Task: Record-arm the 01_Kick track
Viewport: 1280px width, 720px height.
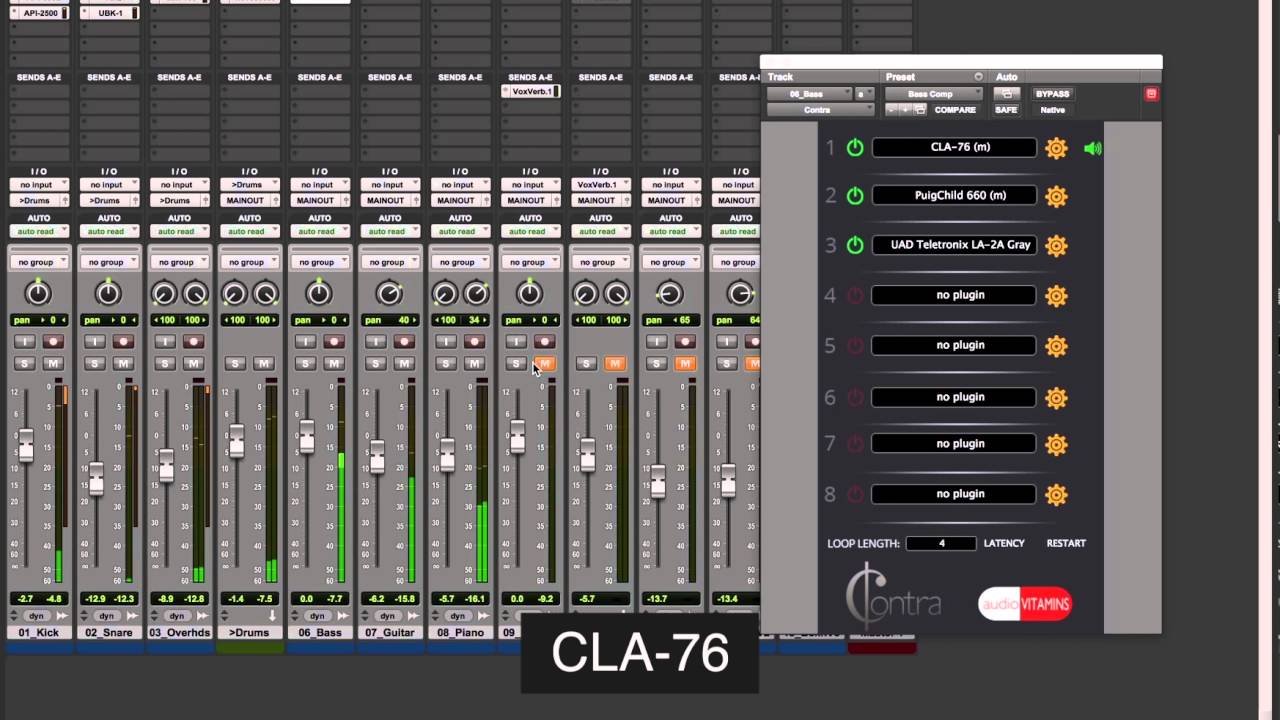Action: click(53, 342)
